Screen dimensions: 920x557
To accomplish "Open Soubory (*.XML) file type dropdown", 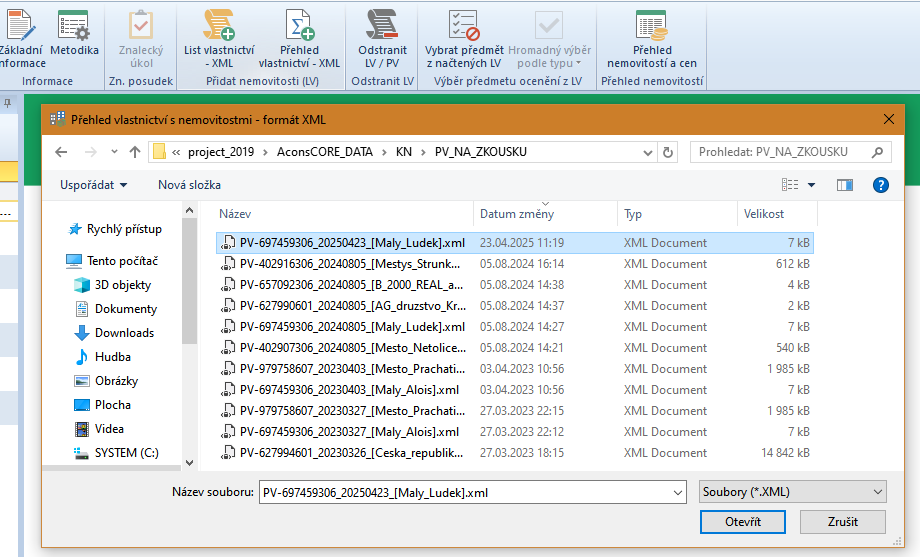I will tap(793, 492).
